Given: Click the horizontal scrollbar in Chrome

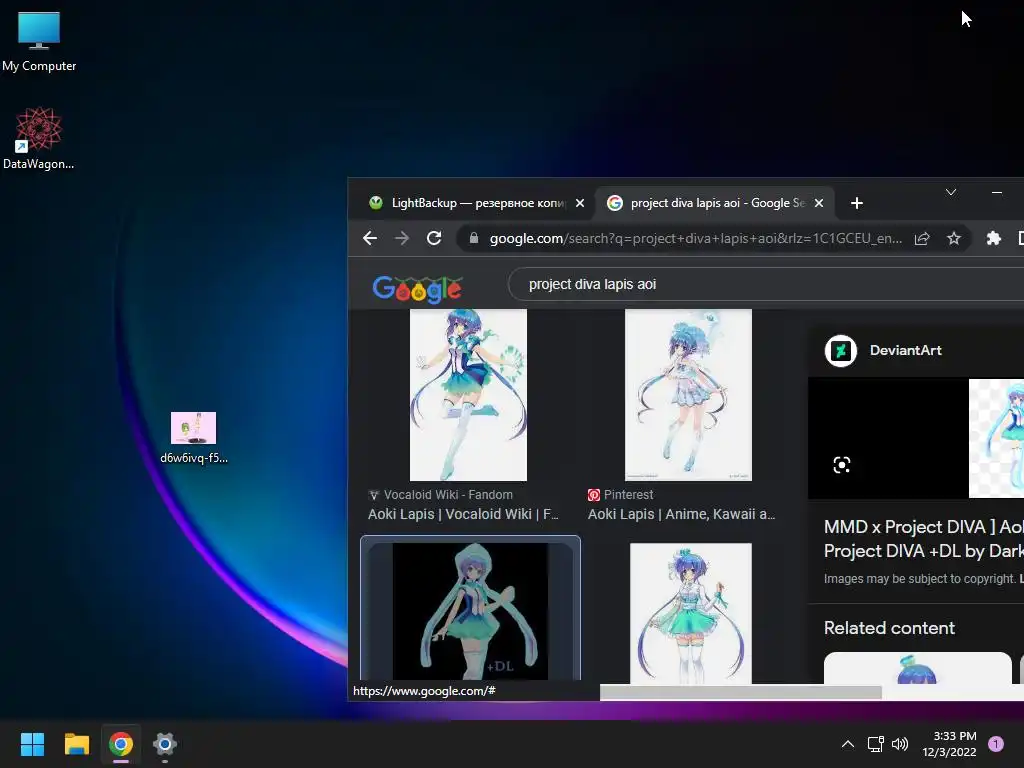Looking at the screenshot, I should point(741,692).
